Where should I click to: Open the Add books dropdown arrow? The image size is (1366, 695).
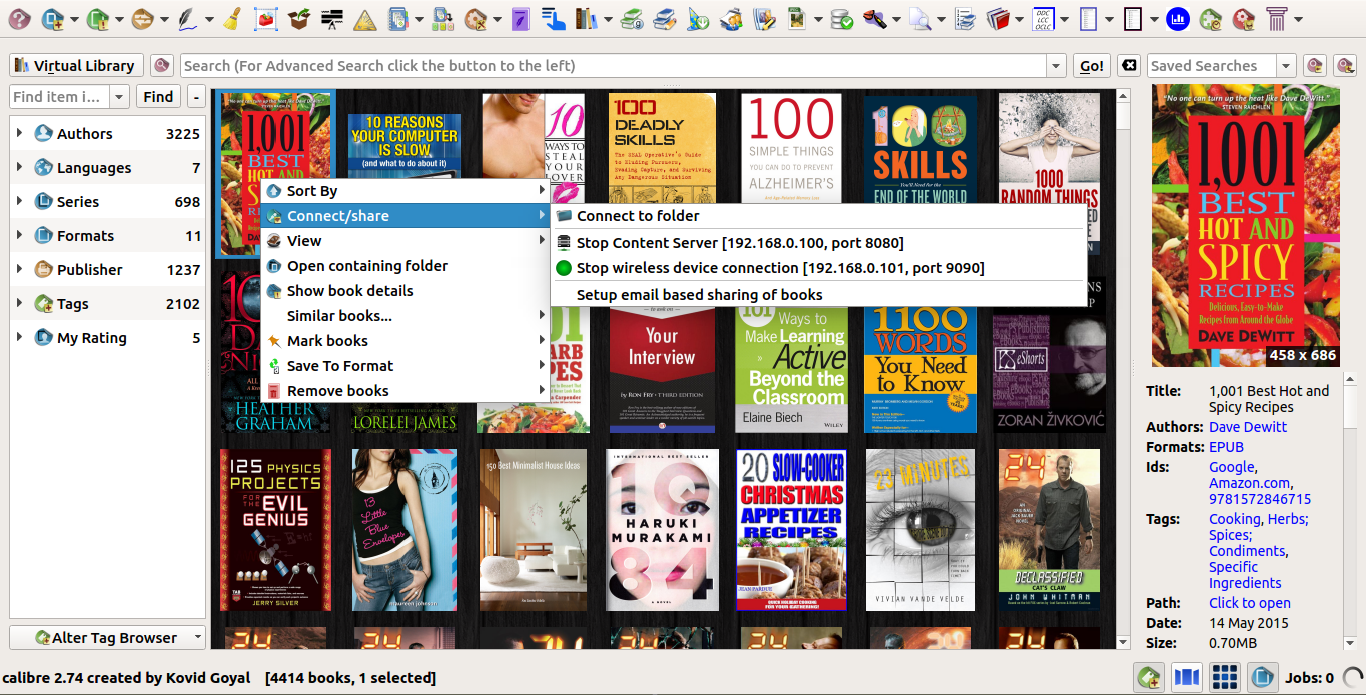[x=73, y=19]
